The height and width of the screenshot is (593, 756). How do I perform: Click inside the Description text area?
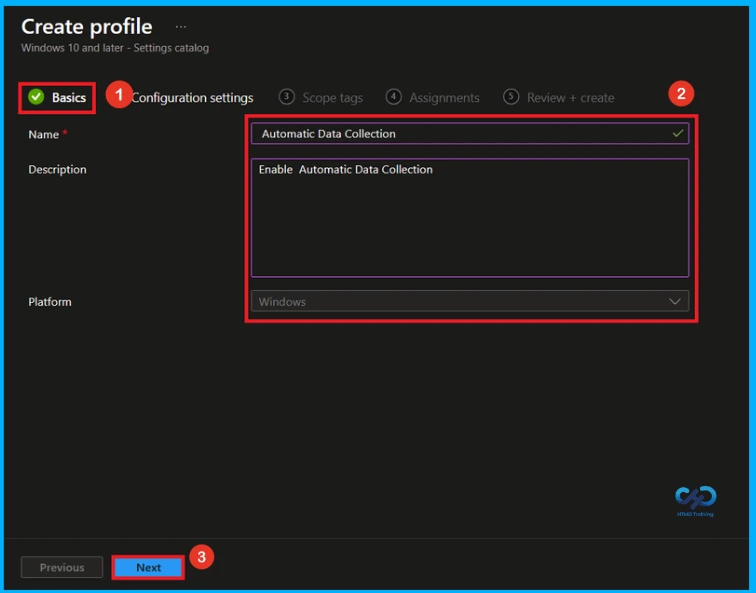point(470,217)
